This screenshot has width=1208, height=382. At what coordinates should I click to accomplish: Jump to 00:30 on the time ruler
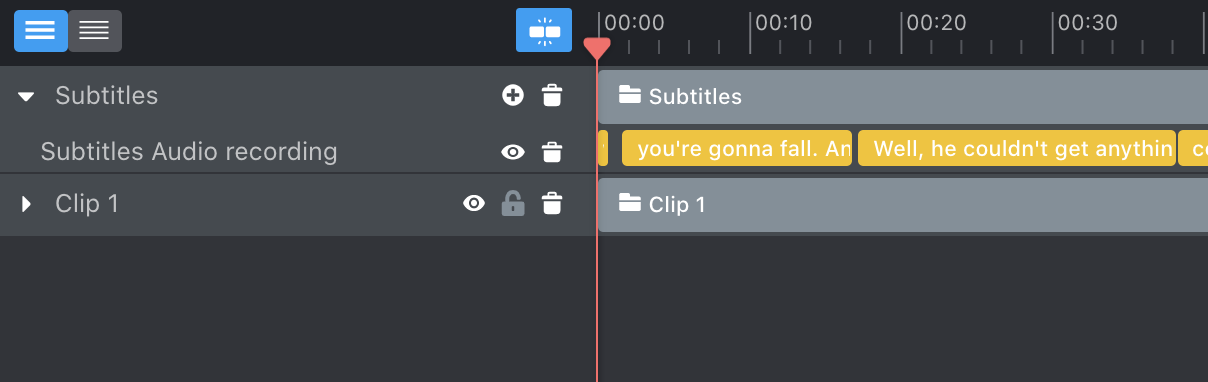pyautogui.click(x=1088, y=22)
